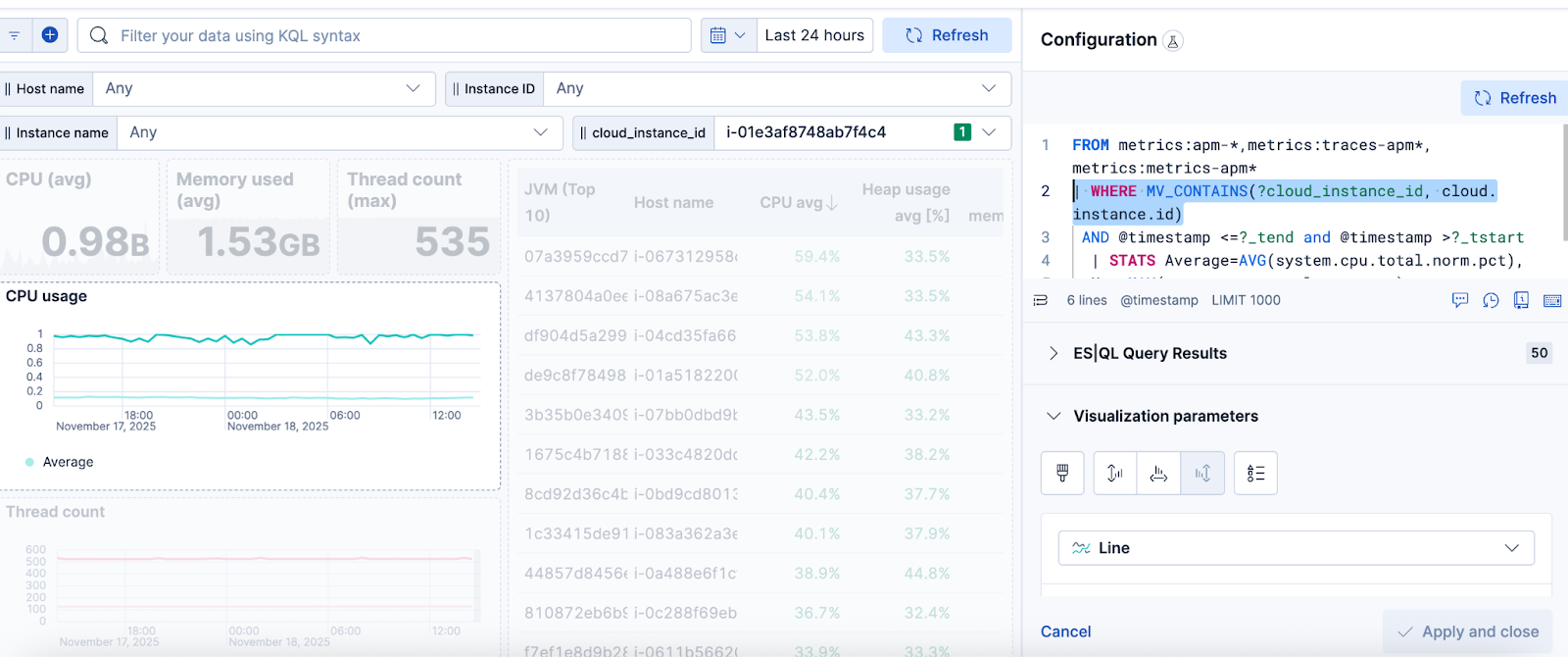Cancel the configuration changes
This screenshot has width=1568, height=657.
(1065, 632)
